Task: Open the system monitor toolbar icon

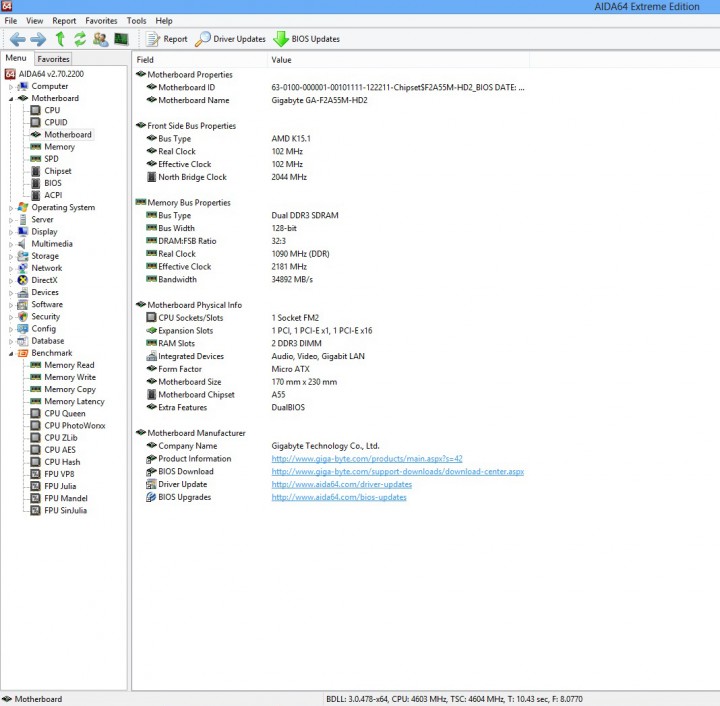Action: pyautogui.click(x=121, y=39)
